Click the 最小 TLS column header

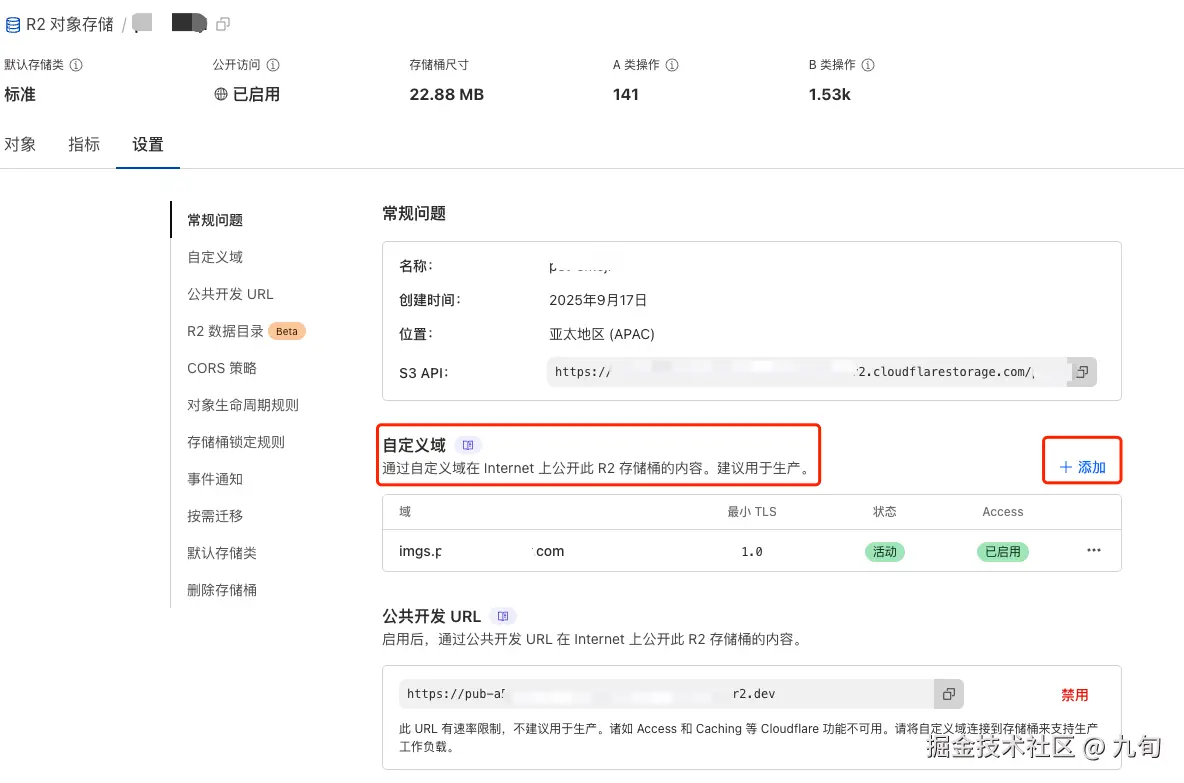coord(751,511)
